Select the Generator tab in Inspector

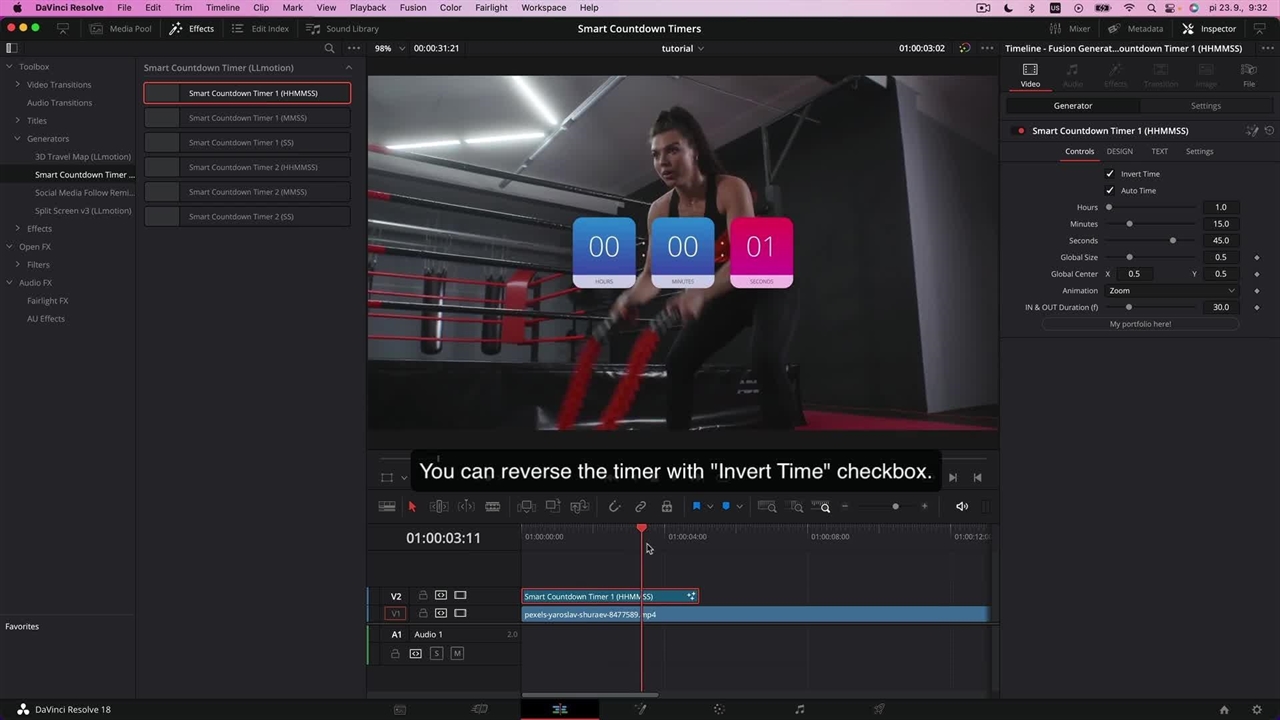(x=1073, y=106)
